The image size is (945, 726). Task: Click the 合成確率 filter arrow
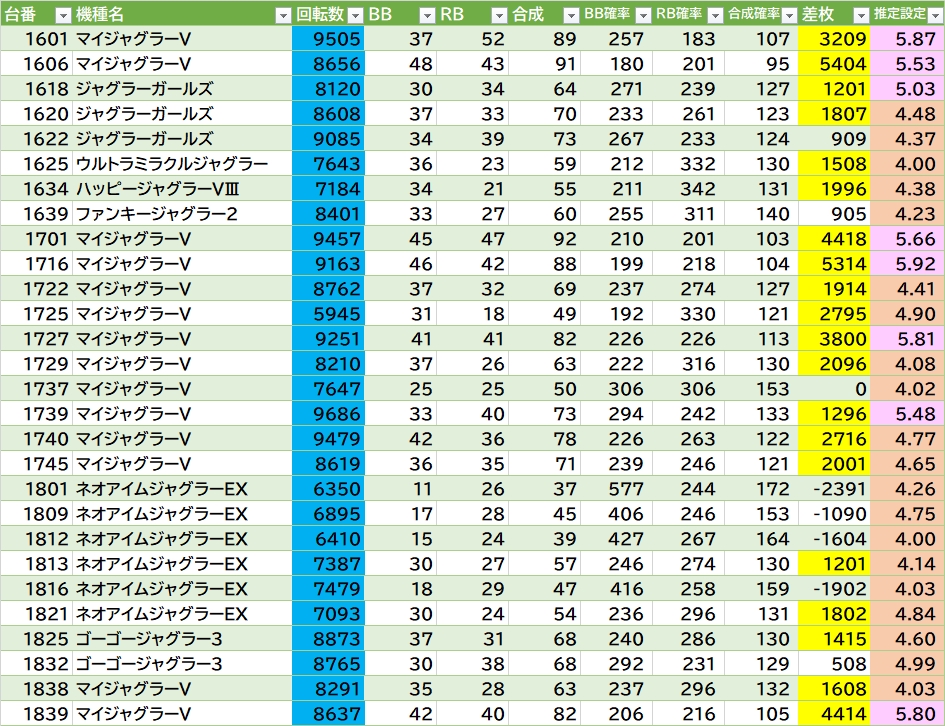tap(789, 15)
